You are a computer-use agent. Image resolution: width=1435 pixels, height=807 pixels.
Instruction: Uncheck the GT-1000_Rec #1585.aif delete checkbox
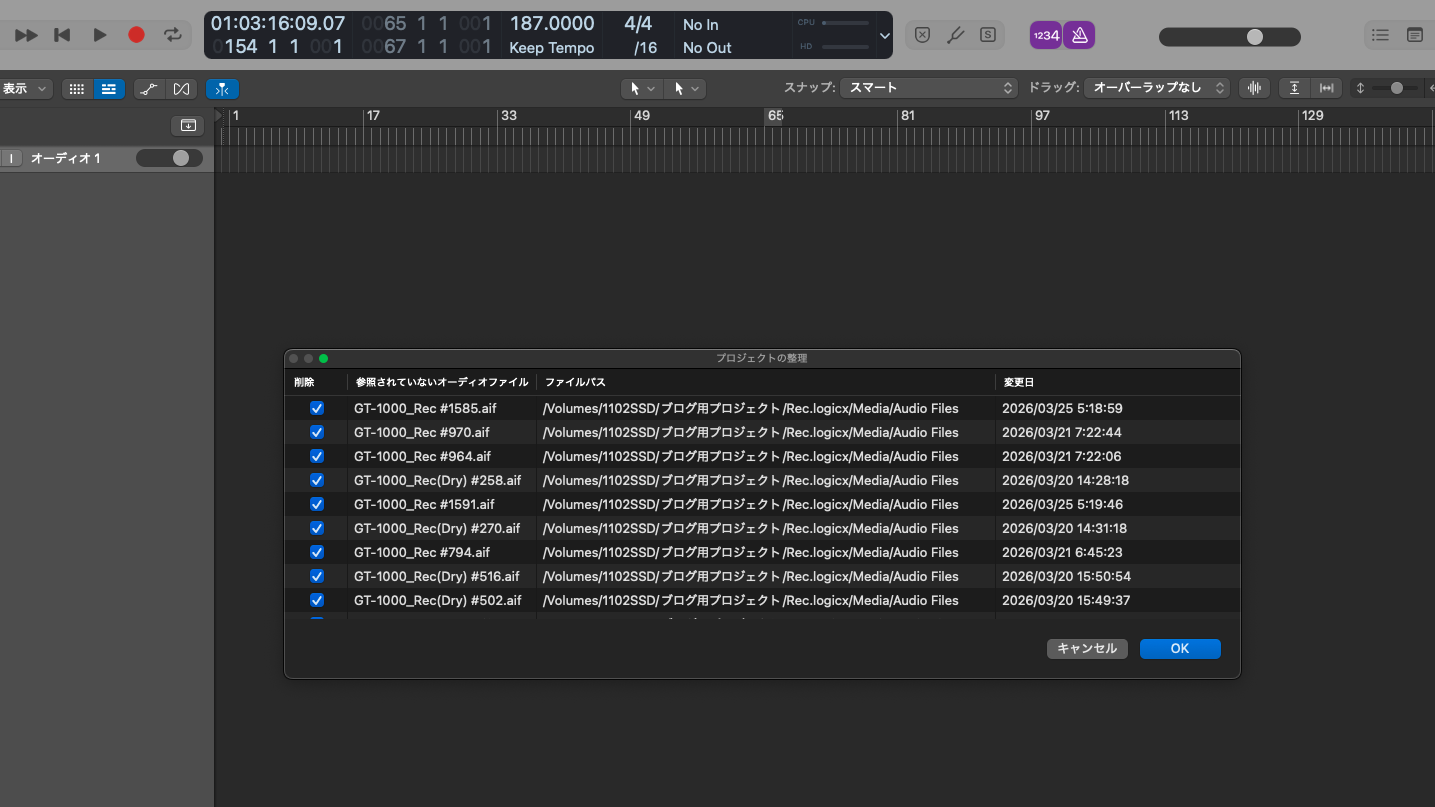click(x=317, y=408)
